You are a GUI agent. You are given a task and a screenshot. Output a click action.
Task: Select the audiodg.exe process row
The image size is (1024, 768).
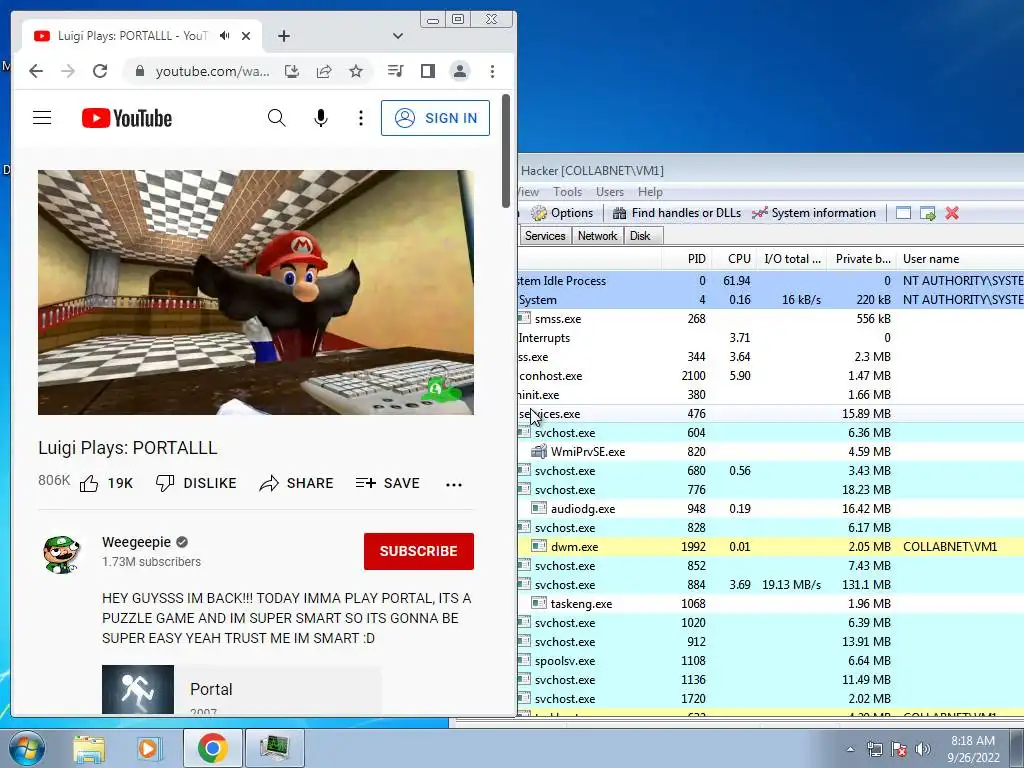(771, 509)
